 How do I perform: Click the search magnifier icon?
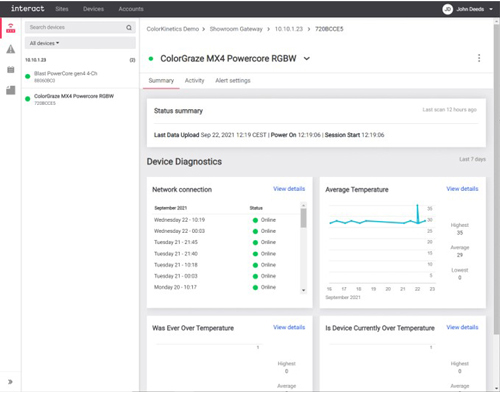[x=129, y=27]
